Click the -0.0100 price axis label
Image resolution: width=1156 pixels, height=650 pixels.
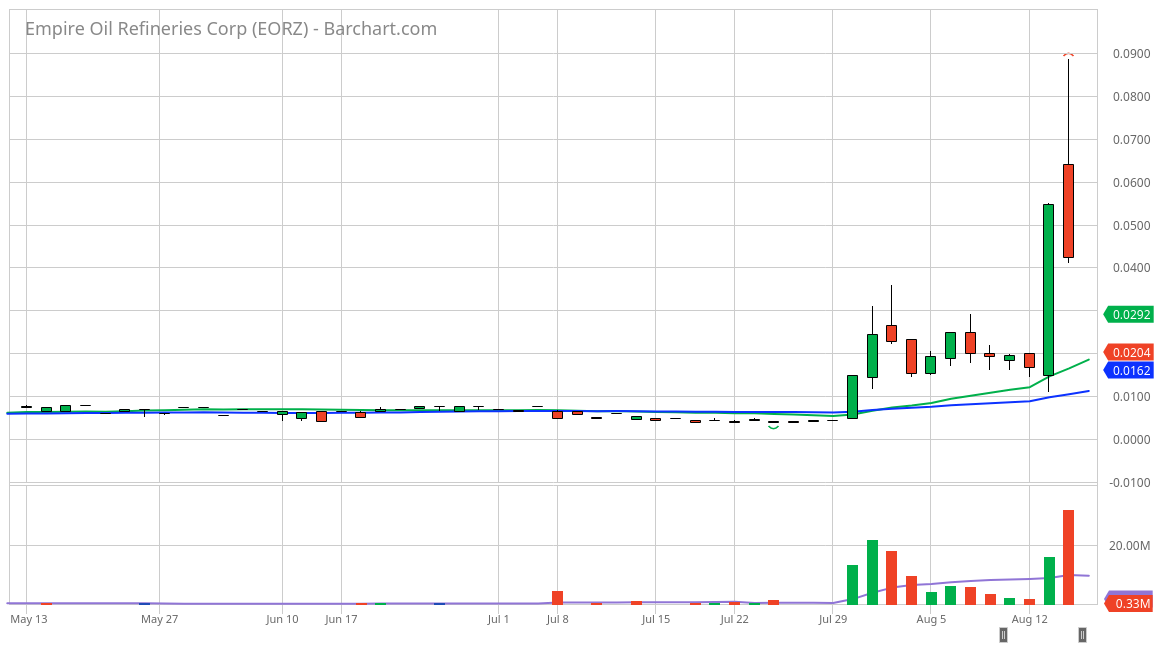pyautogui.click(x=1129, y=483)
